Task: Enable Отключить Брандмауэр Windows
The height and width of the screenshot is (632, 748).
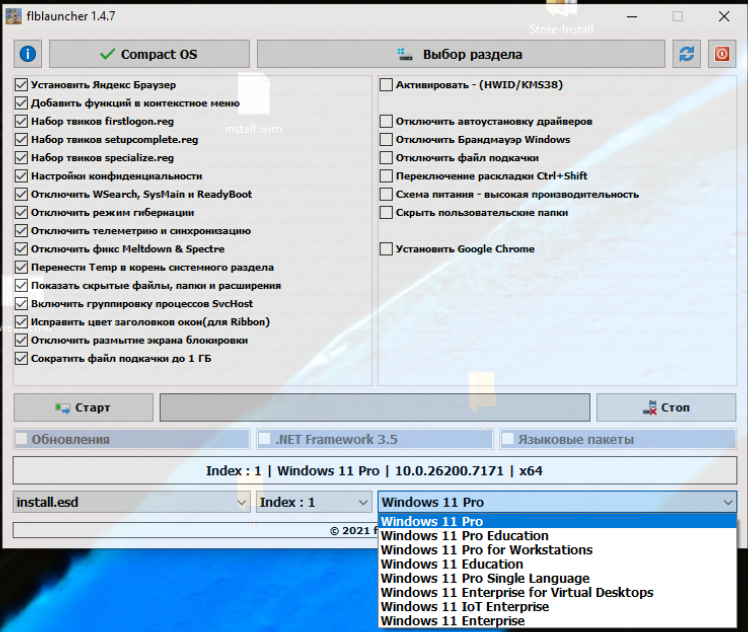Action: [x=386, y=139]
